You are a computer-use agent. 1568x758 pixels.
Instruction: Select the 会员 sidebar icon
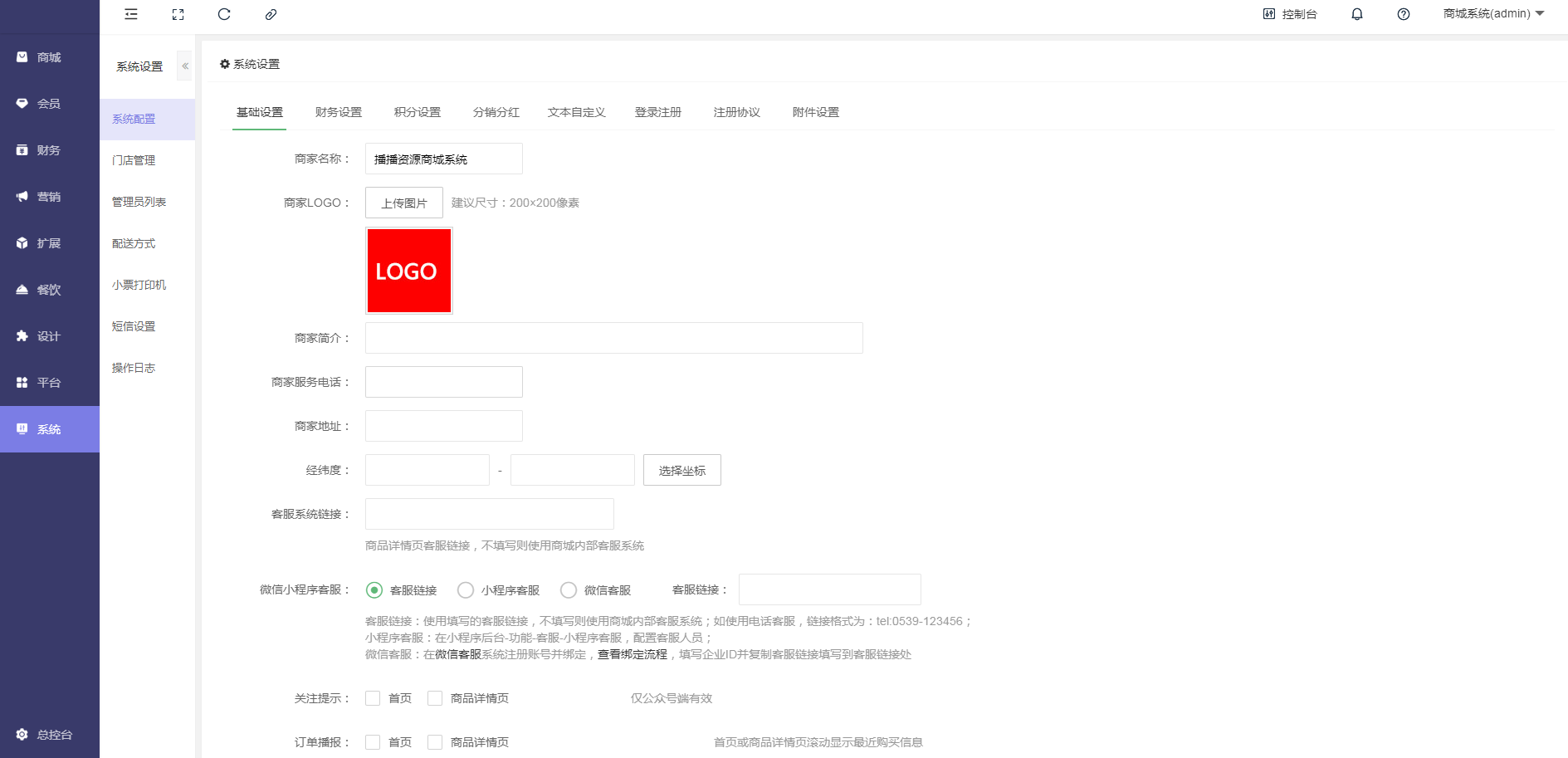click(49, 103)
